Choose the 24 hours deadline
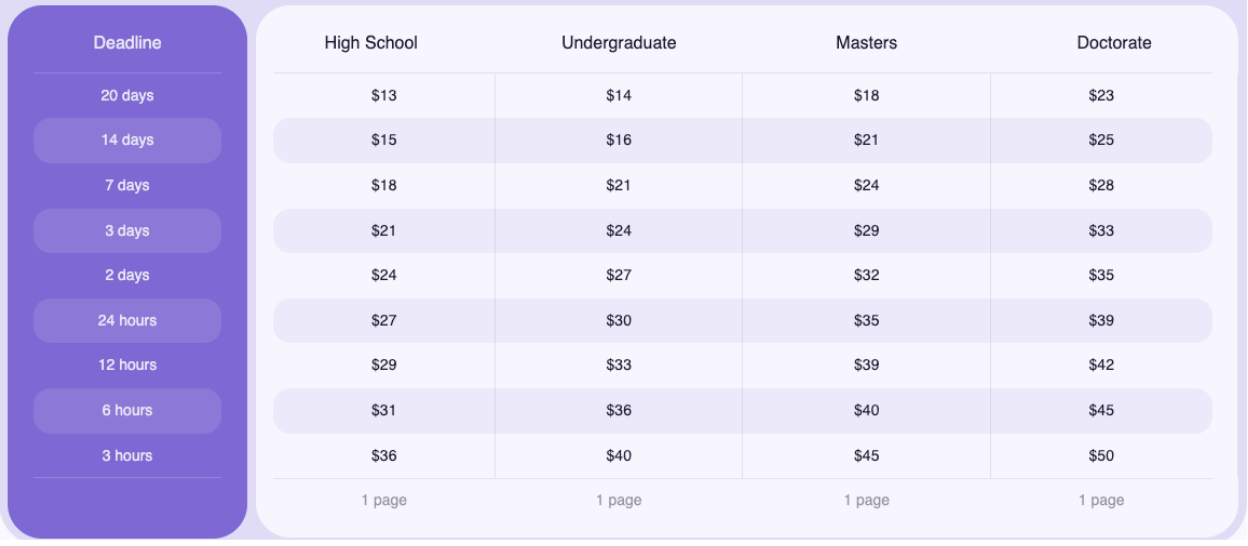The image size is (1248, 546). (127, 321)
